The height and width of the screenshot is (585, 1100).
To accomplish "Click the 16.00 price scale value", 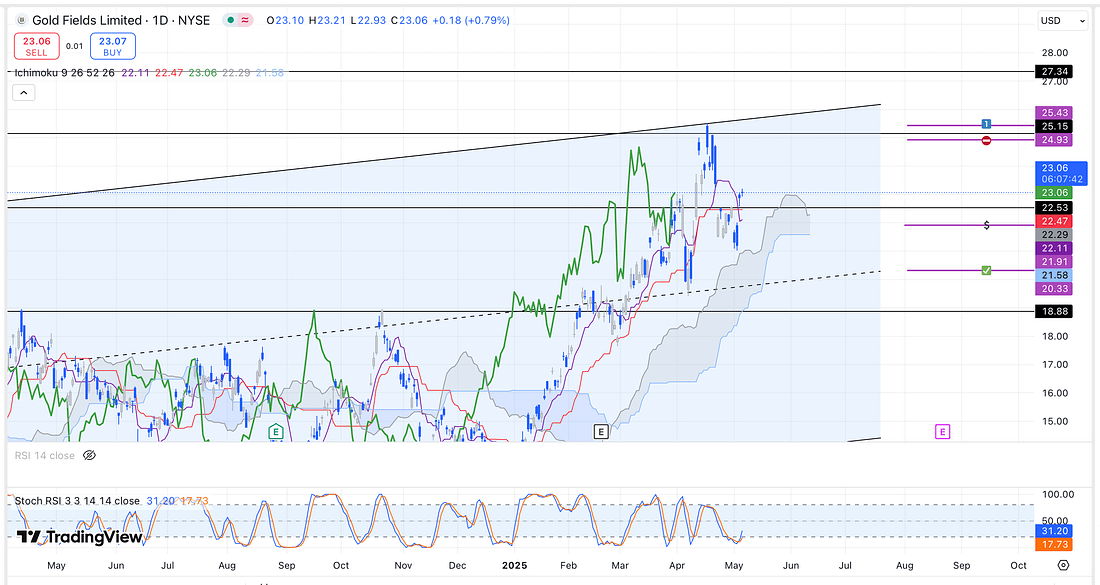I will click(1054, 393).
